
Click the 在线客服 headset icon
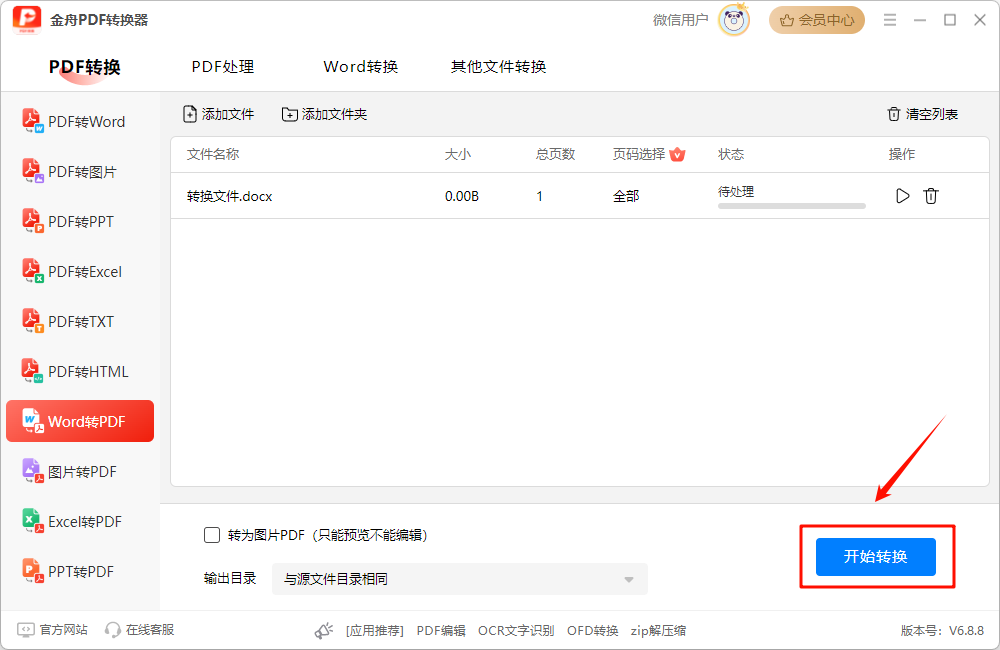pos(113,630)
